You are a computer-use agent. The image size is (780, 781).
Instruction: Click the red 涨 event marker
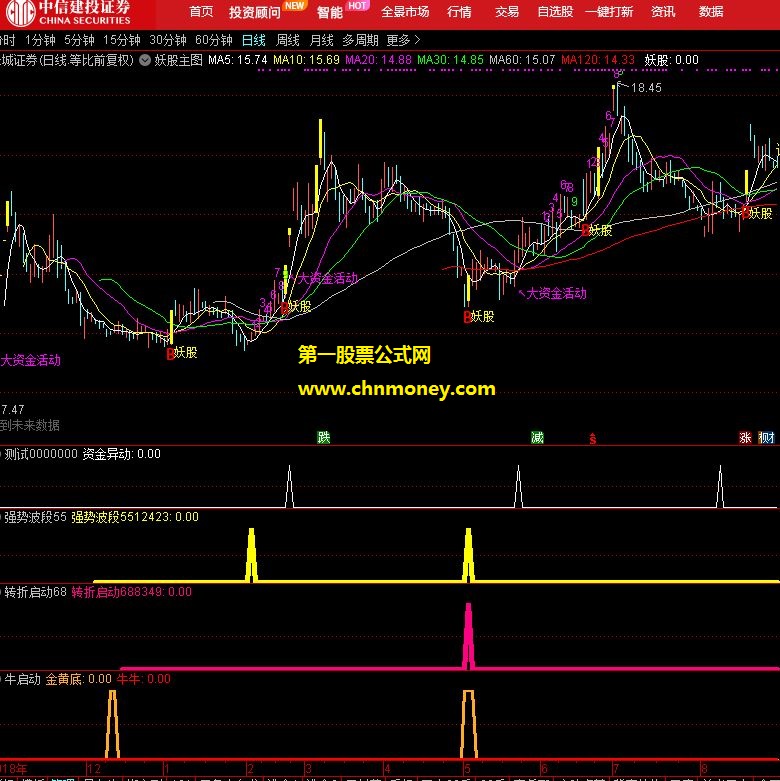745,437
